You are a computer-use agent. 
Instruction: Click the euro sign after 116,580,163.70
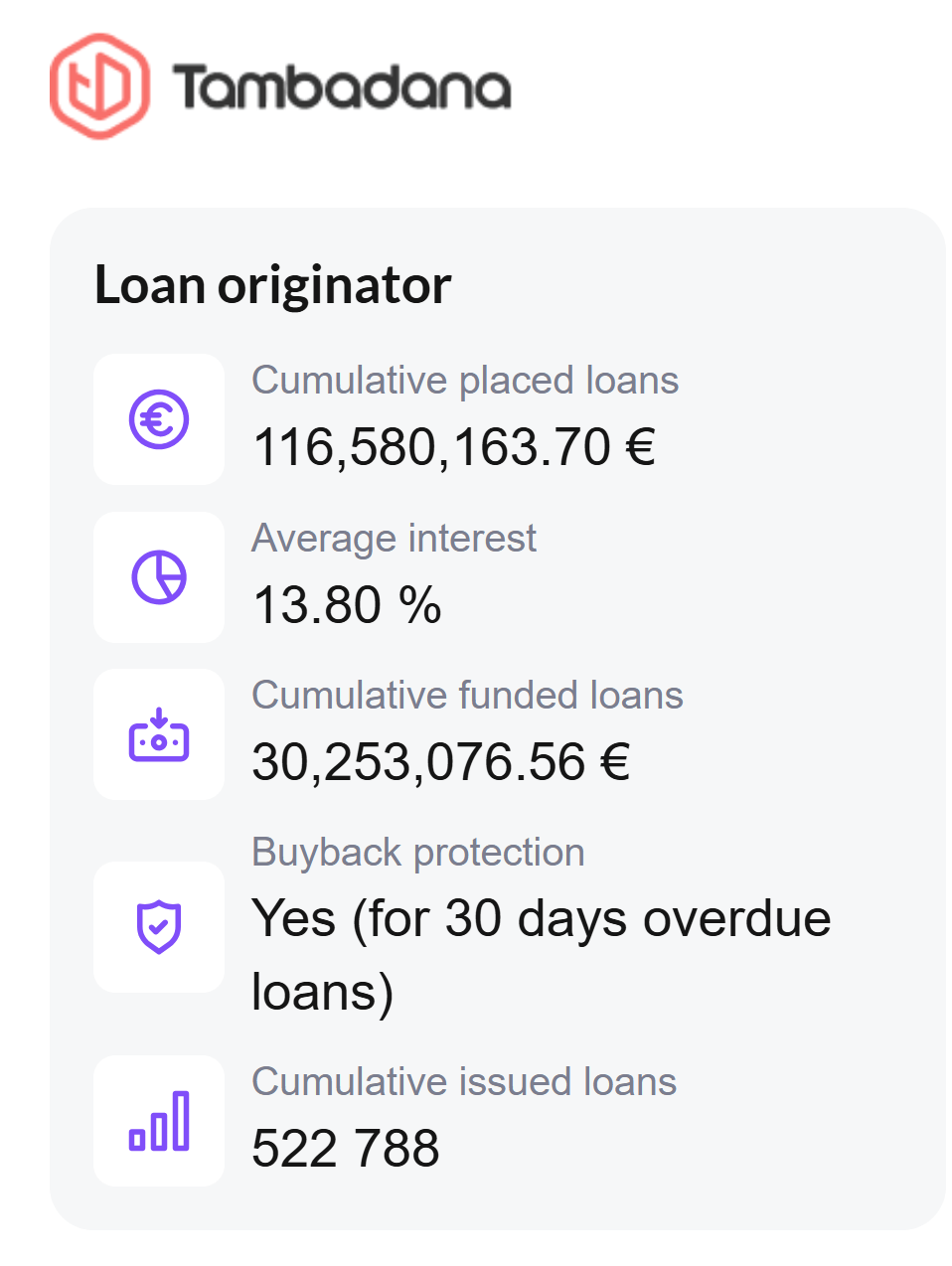click(640, 447)
